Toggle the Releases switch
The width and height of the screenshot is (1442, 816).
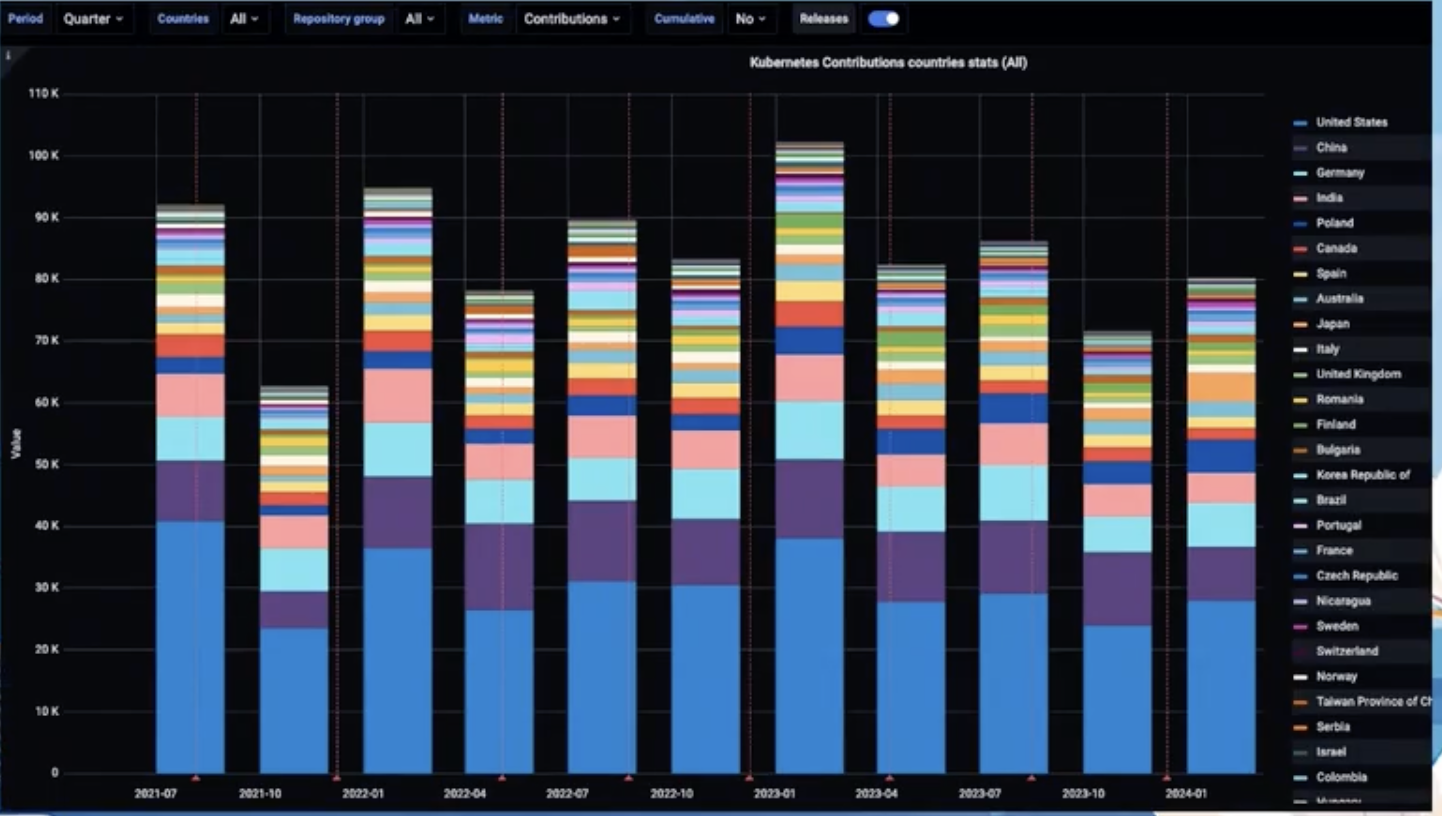click(x=883, y=18)
